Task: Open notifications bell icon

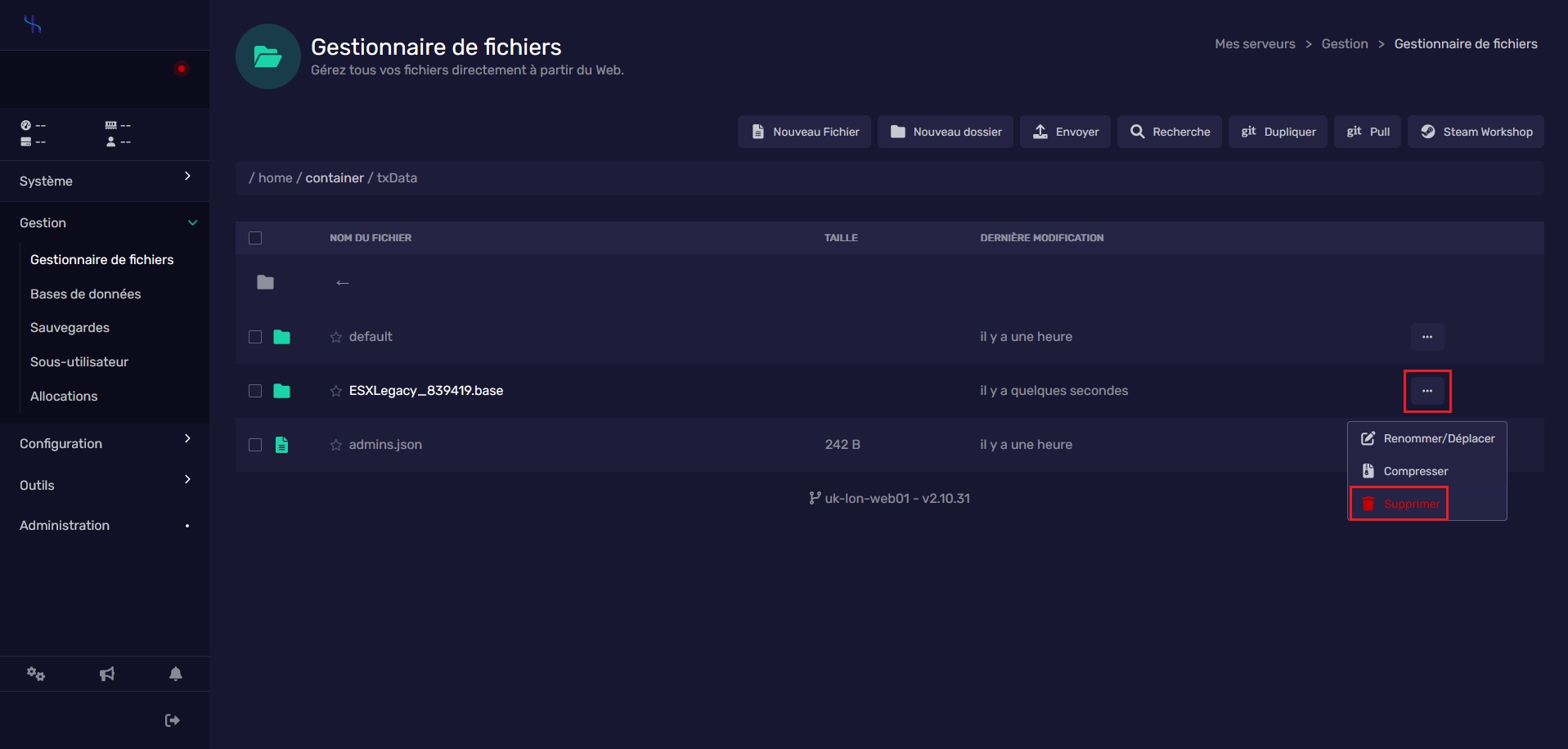Action: click(x=176, y=674)
